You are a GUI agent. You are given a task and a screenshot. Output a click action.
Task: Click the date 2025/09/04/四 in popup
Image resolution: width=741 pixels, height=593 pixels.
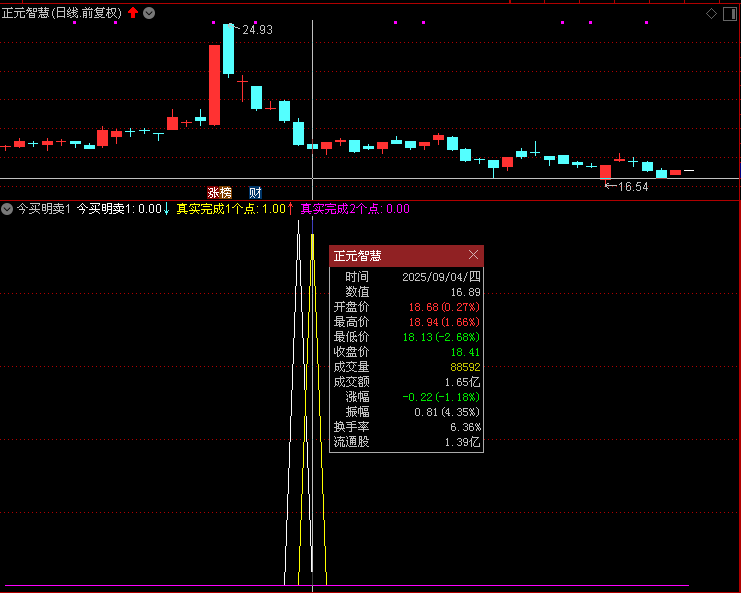441,277
